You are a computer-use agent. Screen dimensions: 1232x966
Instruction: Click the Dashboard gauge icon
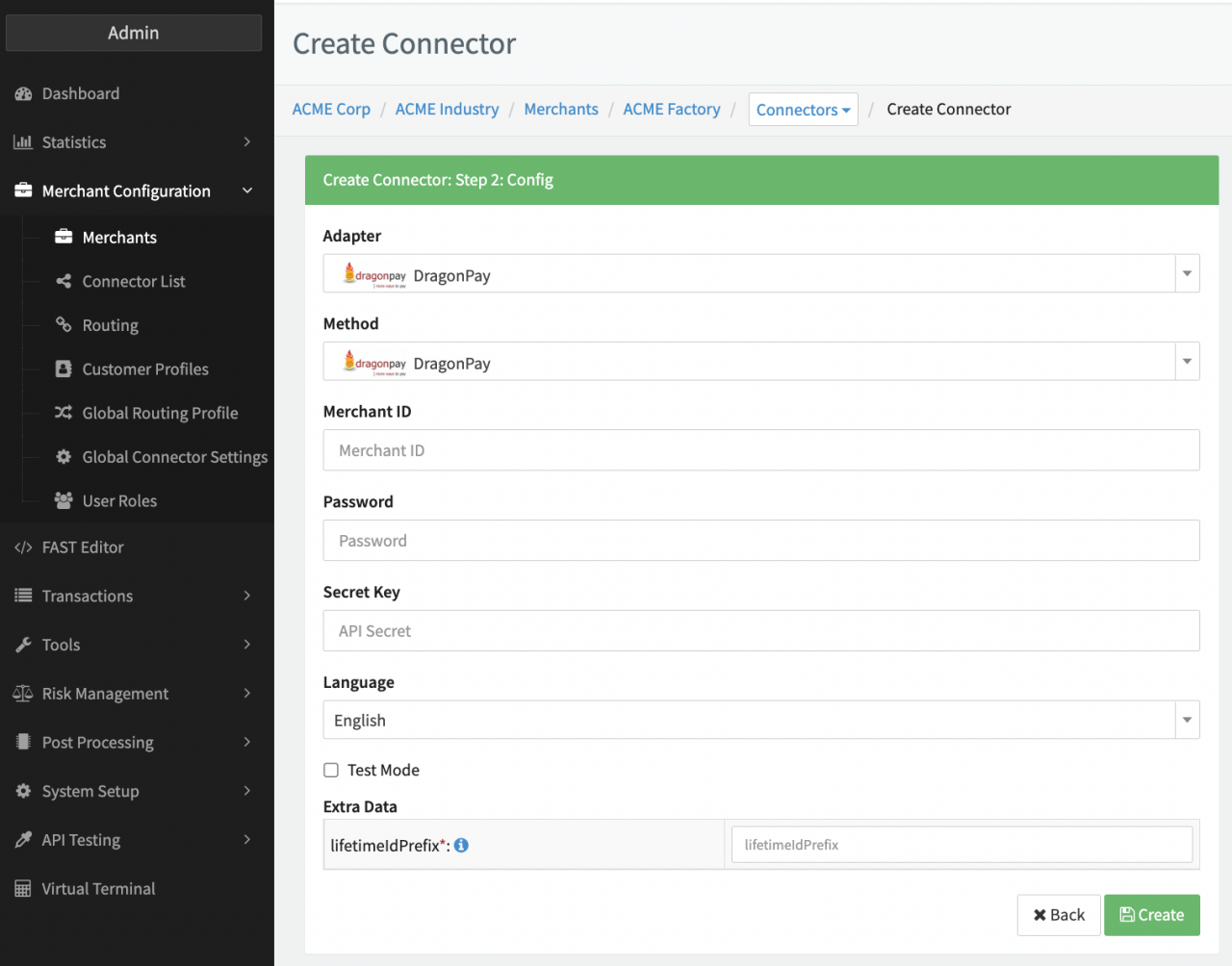23,94
